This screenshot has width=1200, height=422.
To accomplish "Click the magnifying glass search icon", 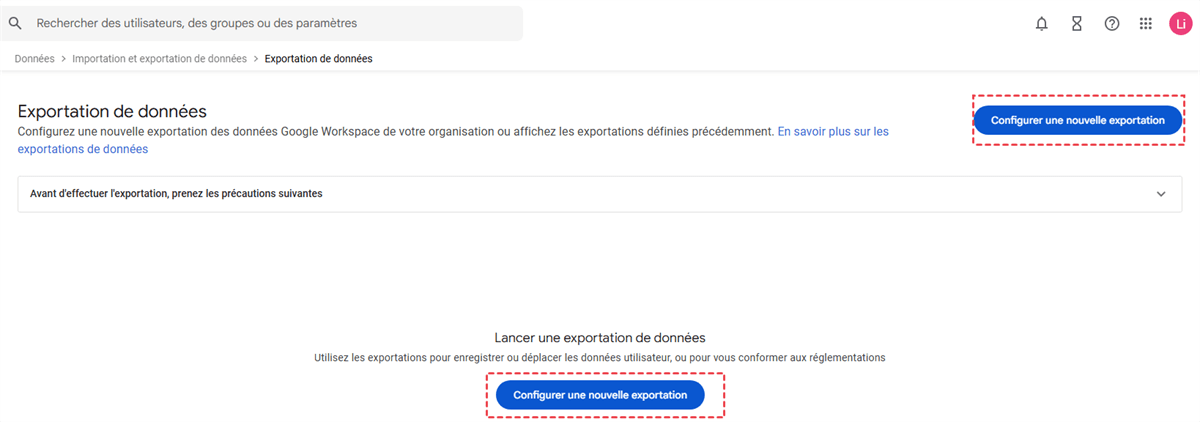I will coord(15,23).
